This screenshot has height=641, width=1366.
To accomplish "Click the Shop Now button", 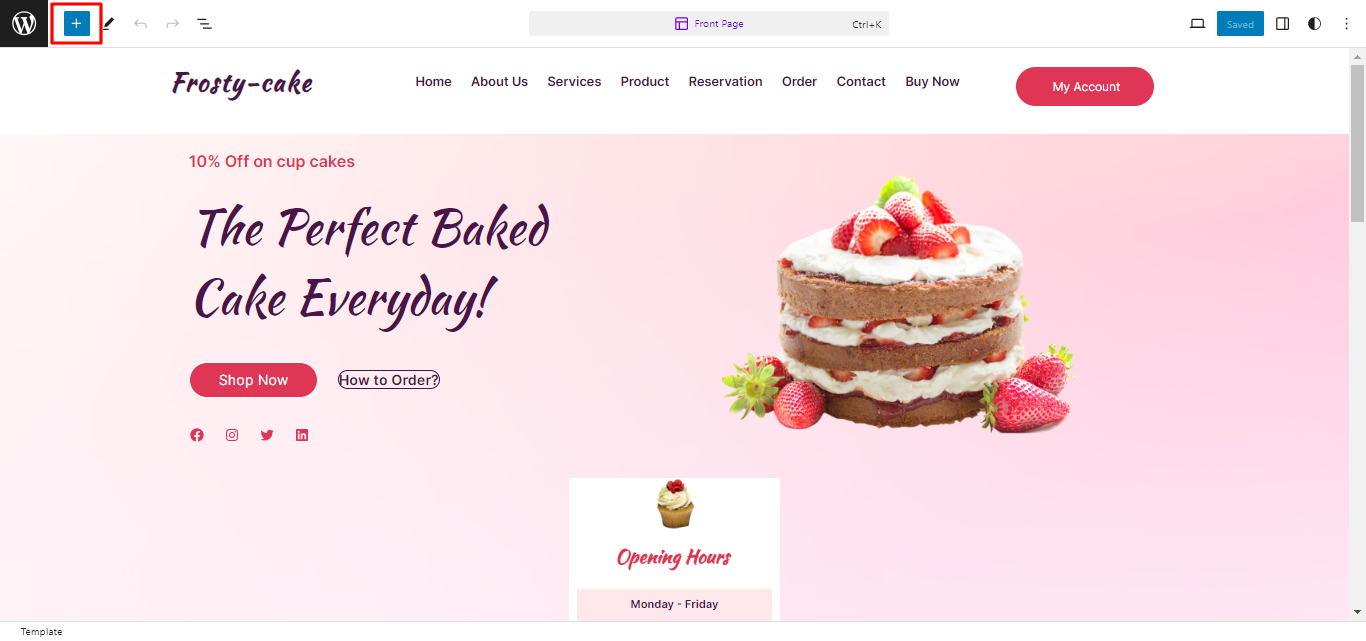I will click(253, 380).
